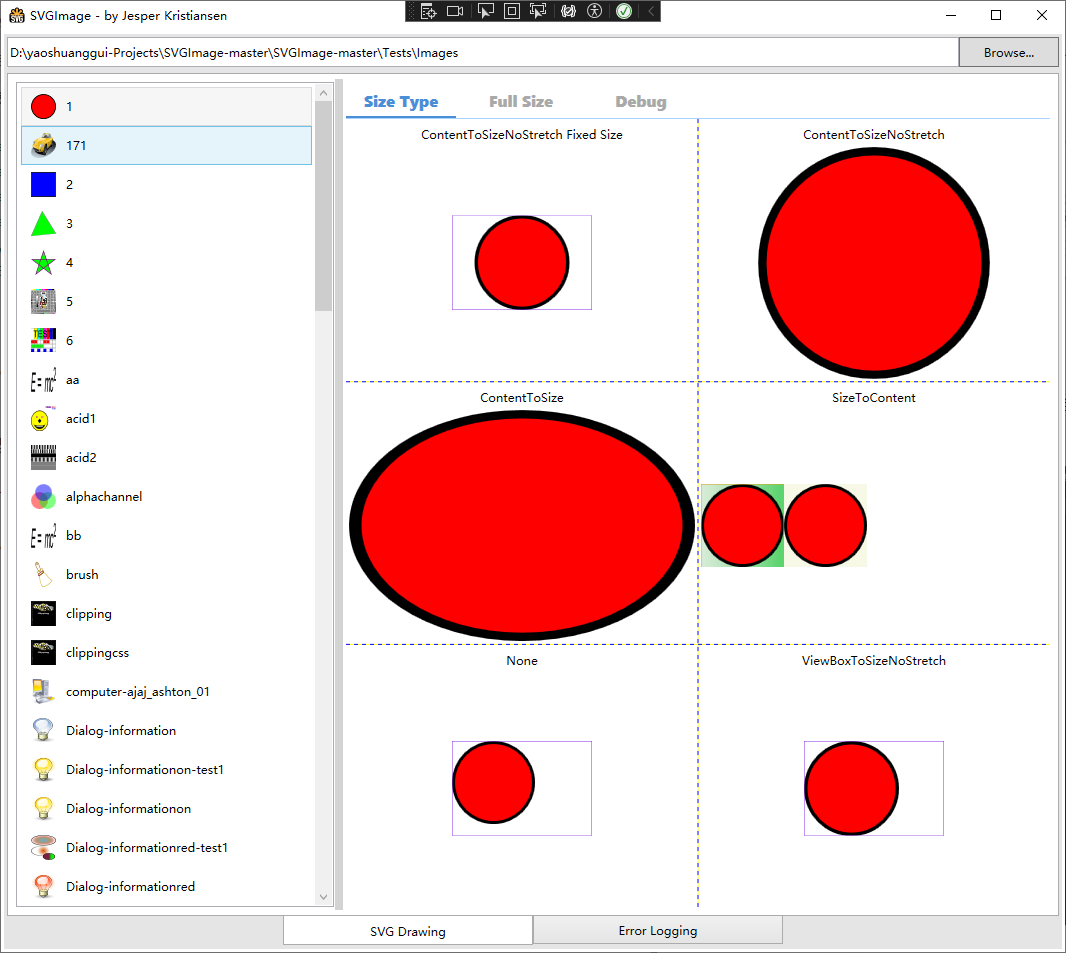Toggle the display layout adorners icon

[511, 11]
